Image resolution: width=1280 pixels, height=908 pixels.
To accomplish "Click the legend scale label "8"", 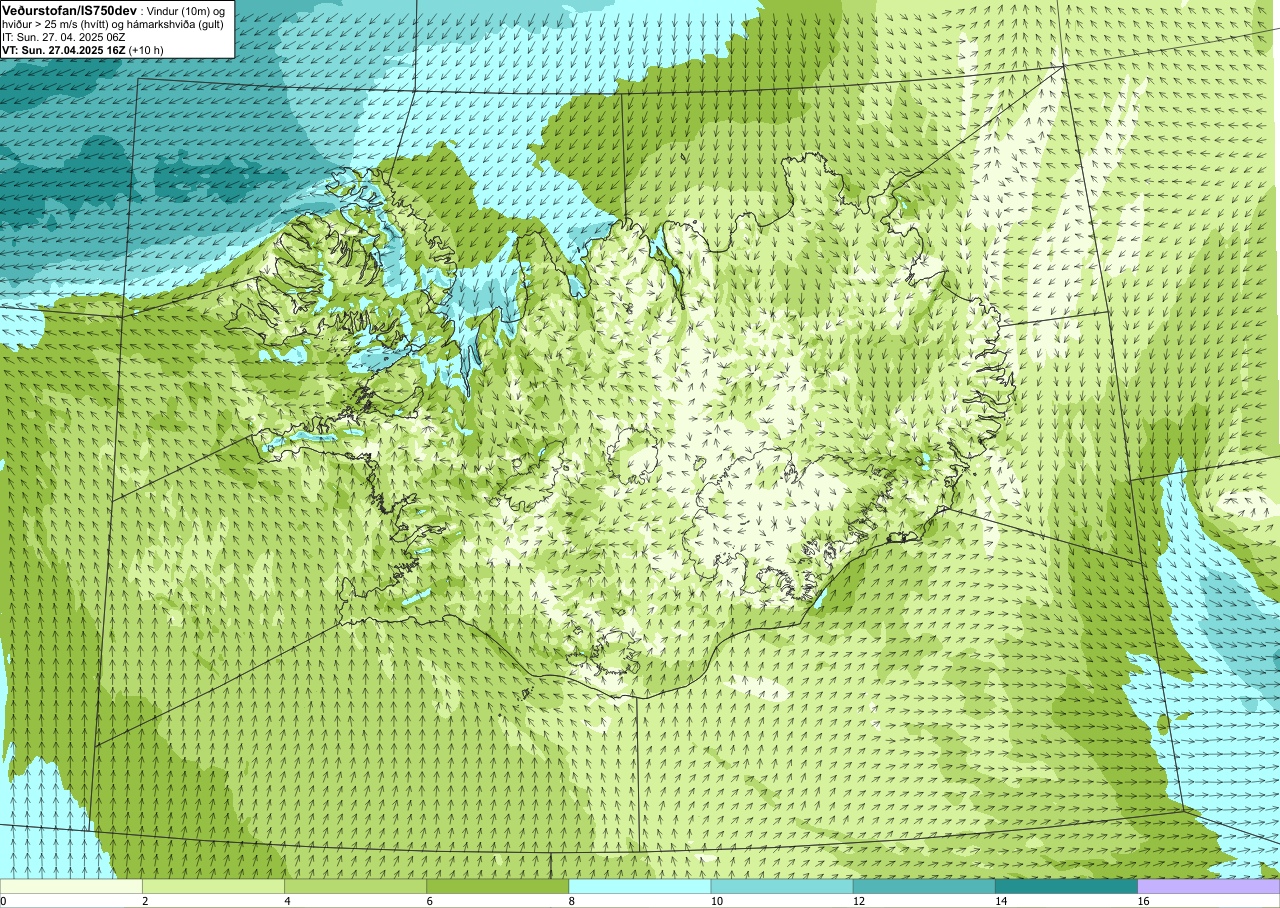I will tap(572, 901).
